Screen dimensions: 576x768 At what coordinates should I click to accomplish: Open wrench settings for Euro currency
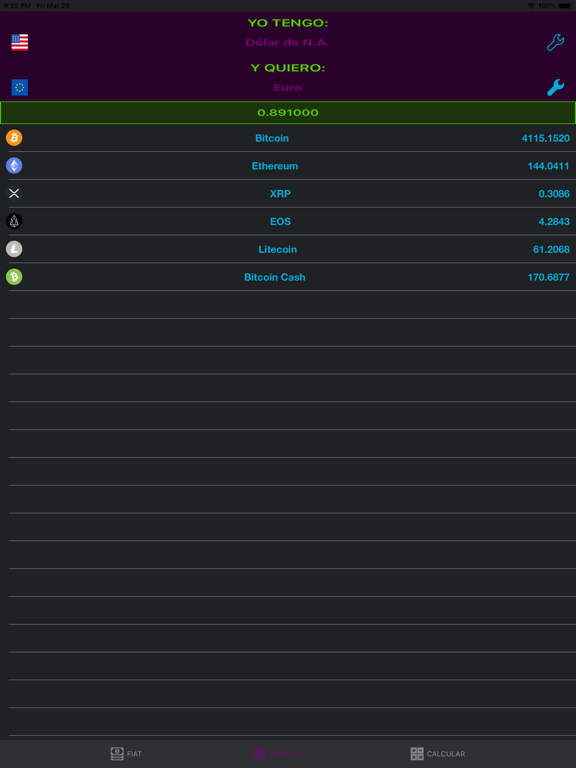point(555,88)
